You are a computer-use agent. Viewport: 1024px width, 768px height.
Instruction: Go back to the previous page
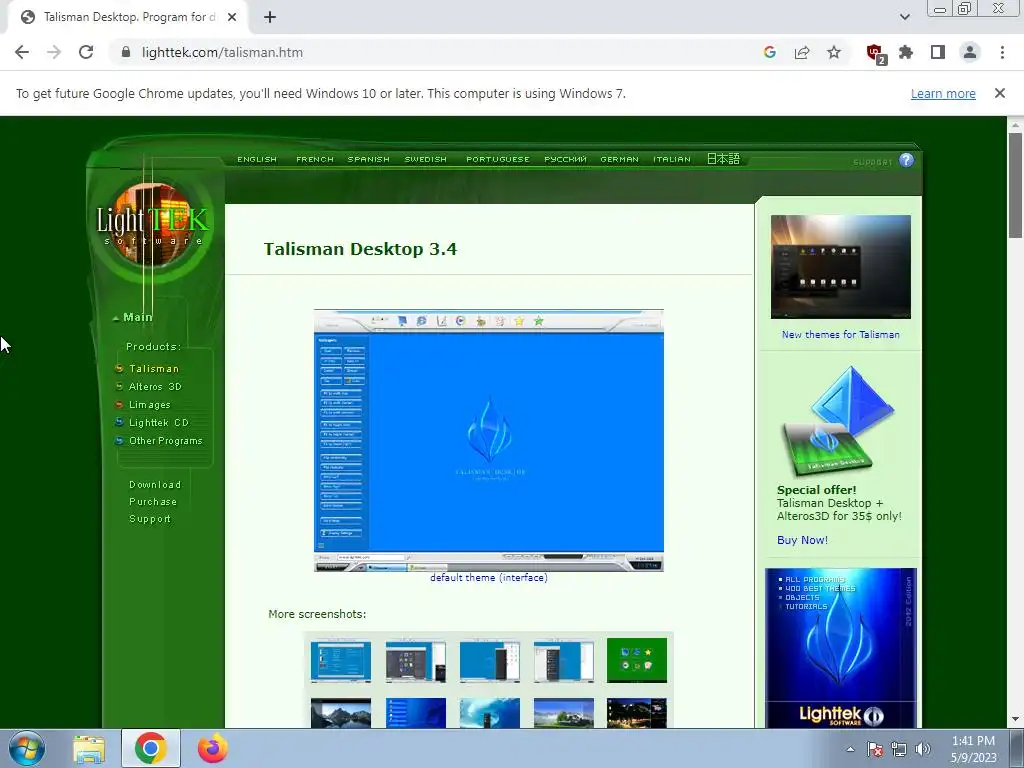pos(22,52)
